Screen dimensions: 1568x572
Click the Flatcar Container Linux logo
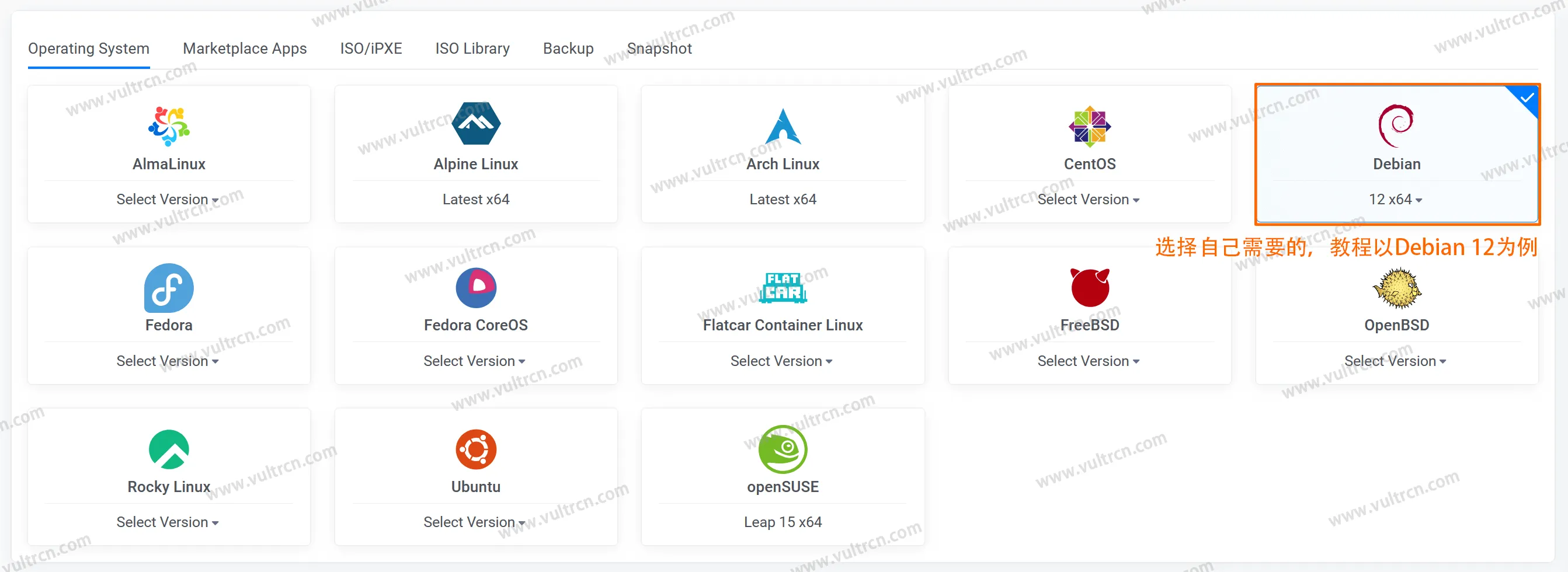783,288
